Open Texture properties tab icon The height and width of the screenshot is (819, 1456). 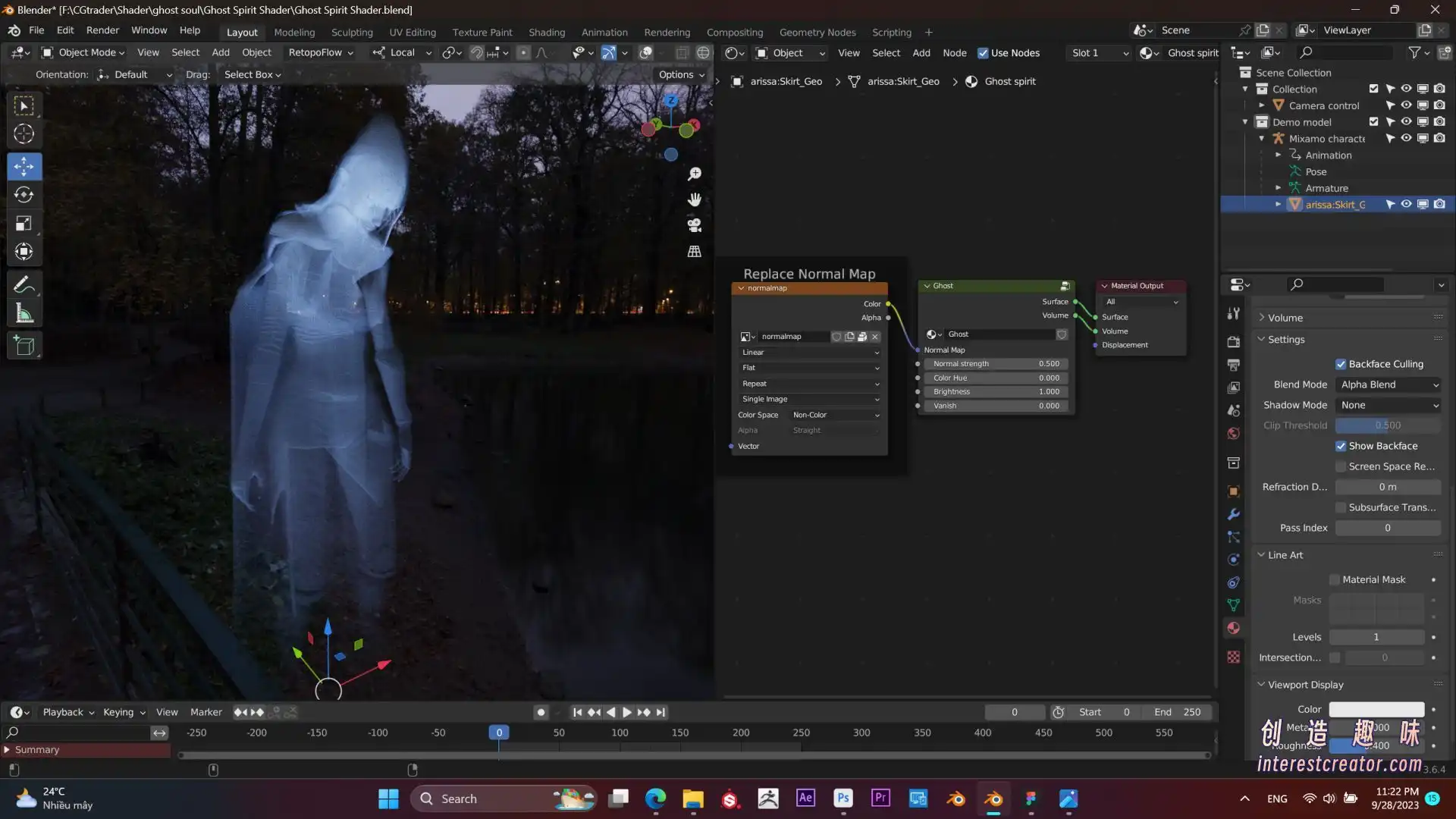pos(1234,657)
